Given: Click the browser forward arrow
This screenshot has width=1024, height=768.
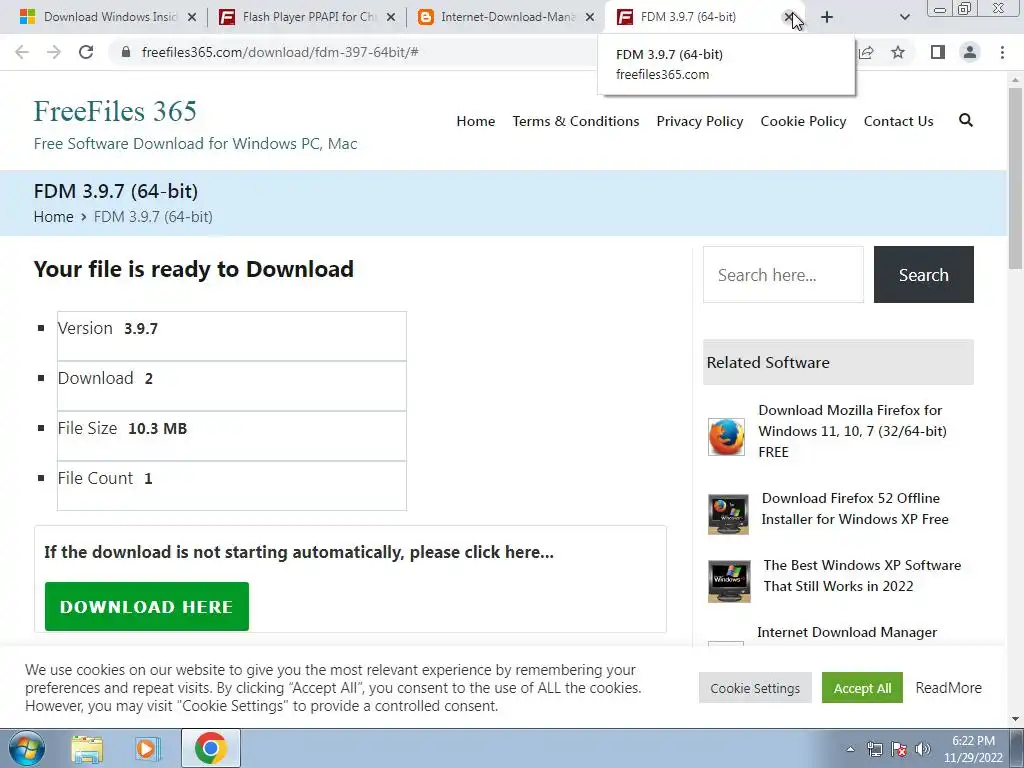Looking at the screenshot, I should pos(54,52).
